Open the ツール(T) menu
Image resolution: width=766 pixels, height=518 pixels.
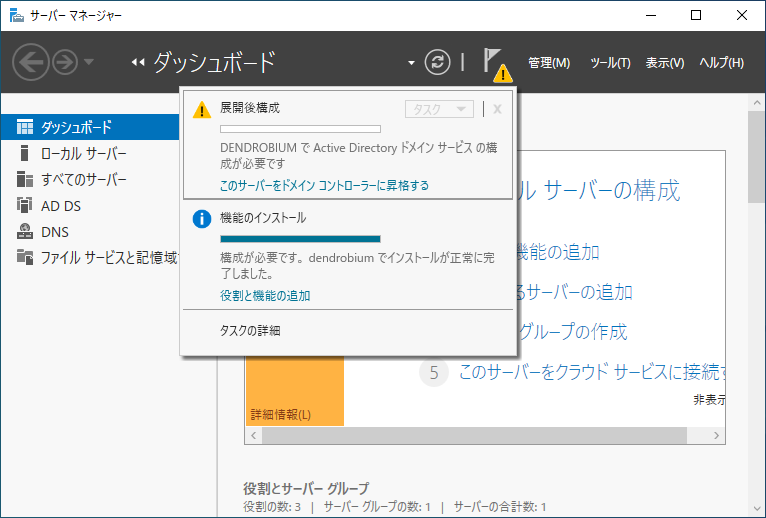pos(610,63)
